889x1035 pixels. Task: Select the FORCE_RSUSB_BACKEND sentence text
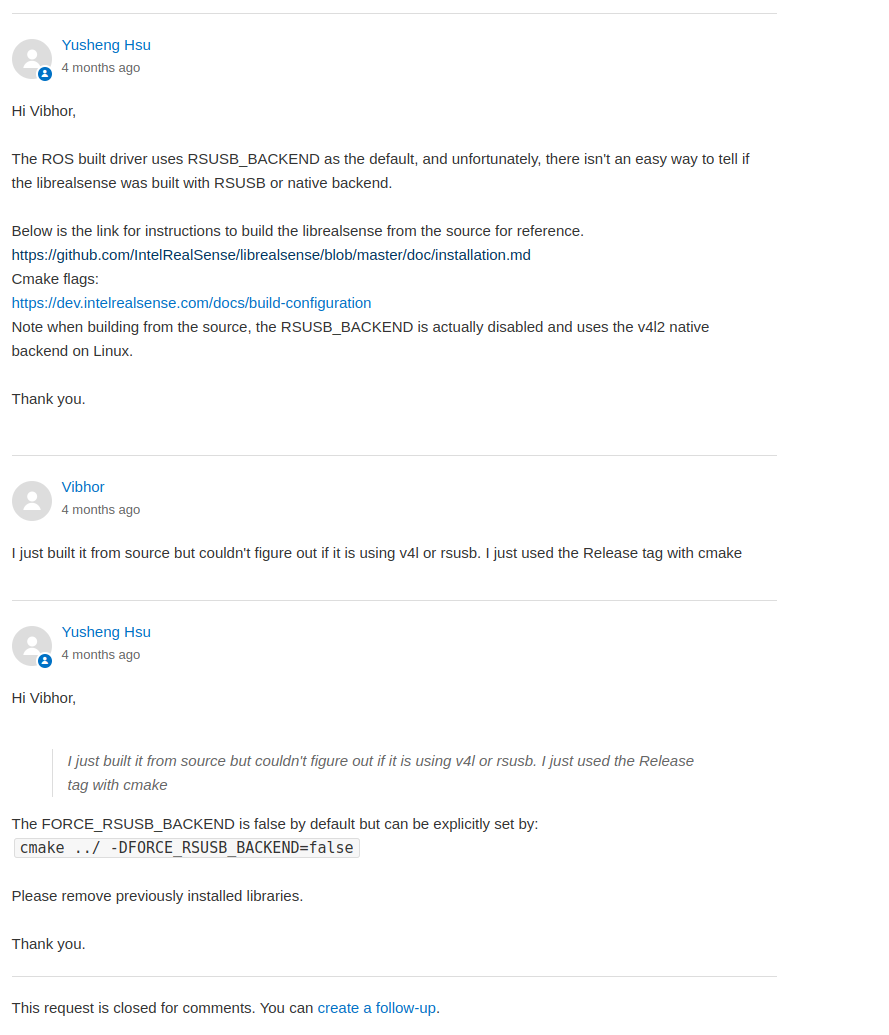(x=275, y=823)
